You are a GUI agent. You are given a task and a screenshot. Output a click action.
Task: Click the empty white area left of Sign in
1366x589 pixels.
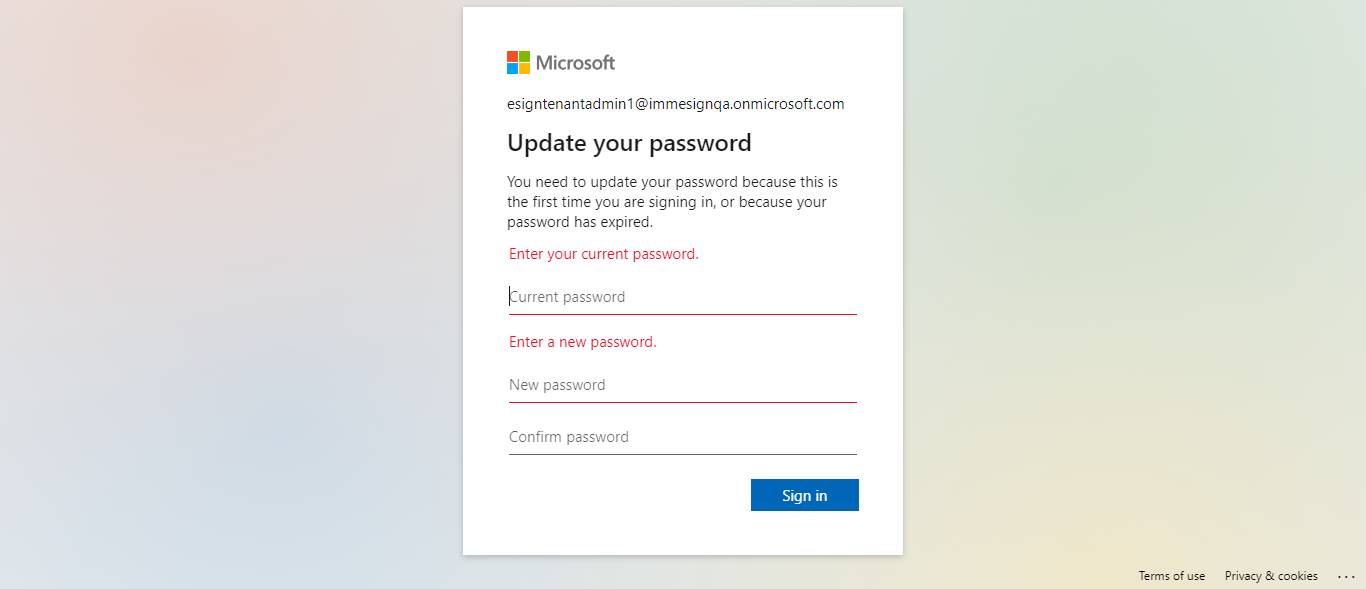click(x=620, y=495)
